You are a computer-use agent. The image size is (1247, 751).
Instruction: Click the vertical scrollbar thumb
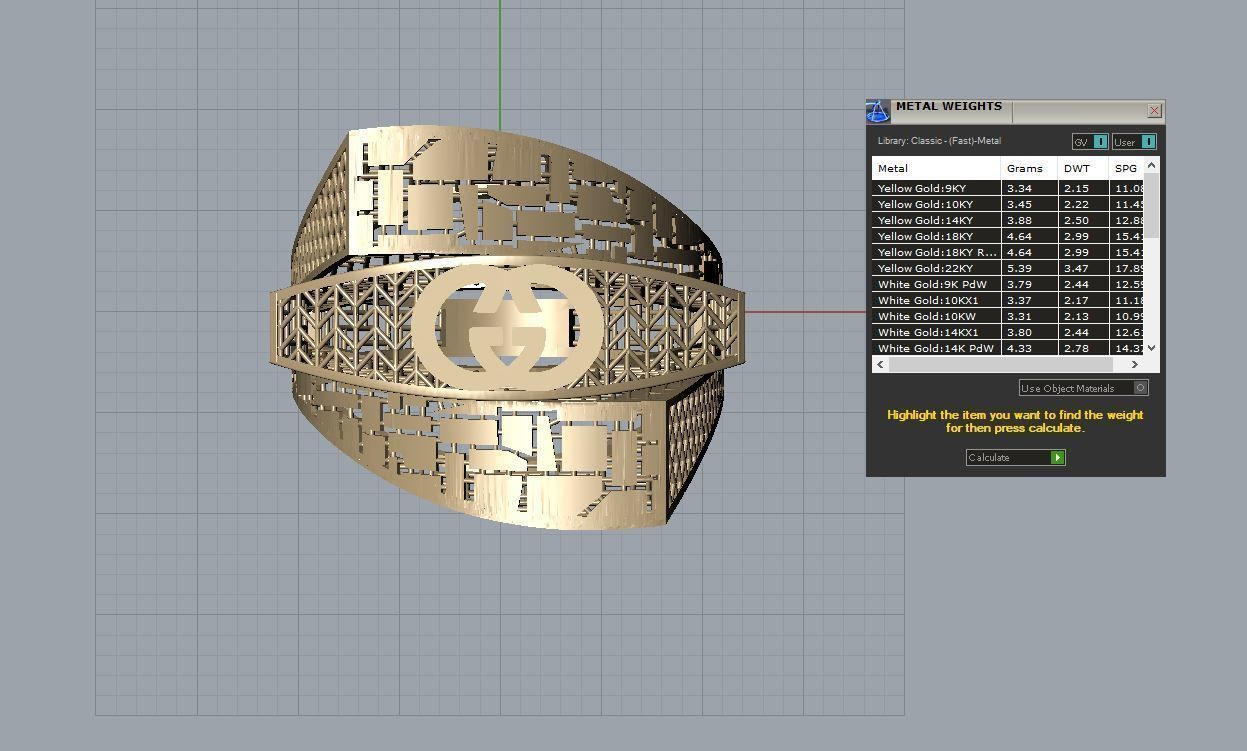1151,205
